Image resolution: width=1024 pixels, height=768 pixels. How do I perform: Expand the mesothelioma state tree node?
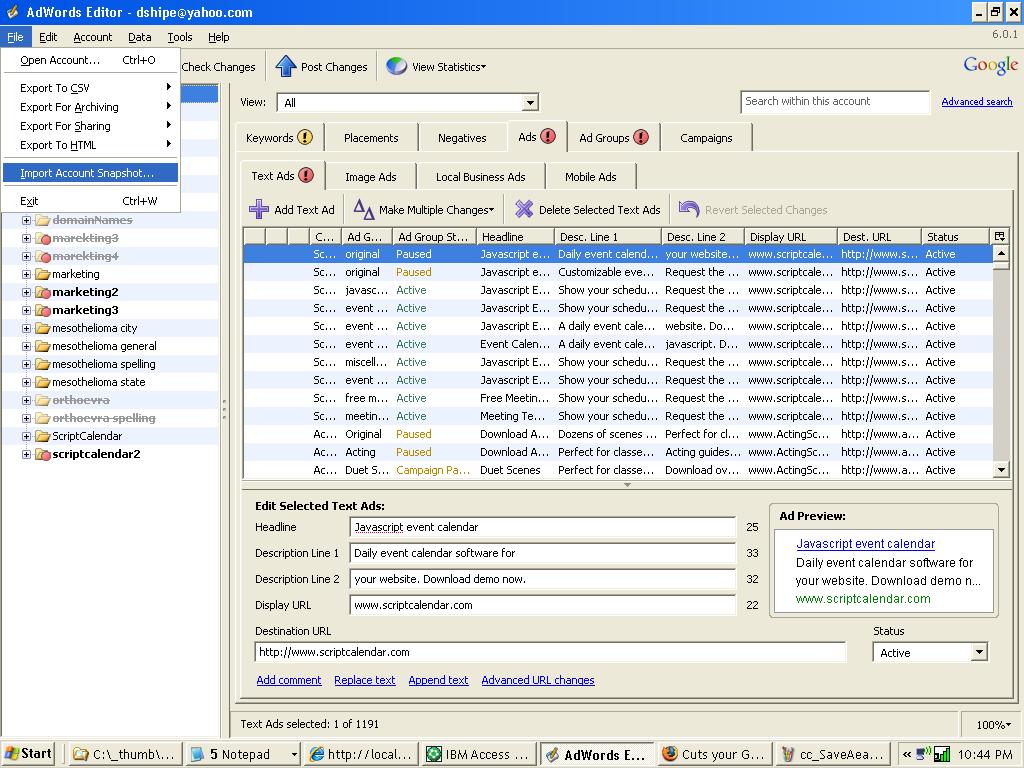(x=26, y=382)
